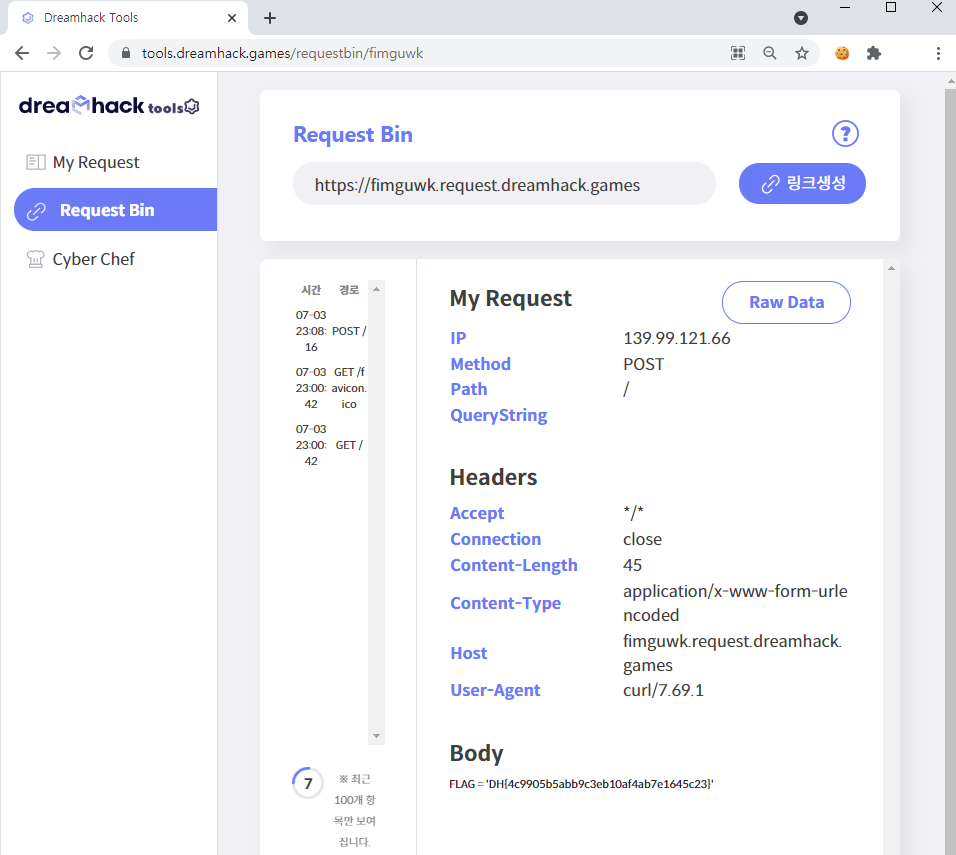
Task: Click the round tab search dropdown
Action: click(x=801, y=18)
